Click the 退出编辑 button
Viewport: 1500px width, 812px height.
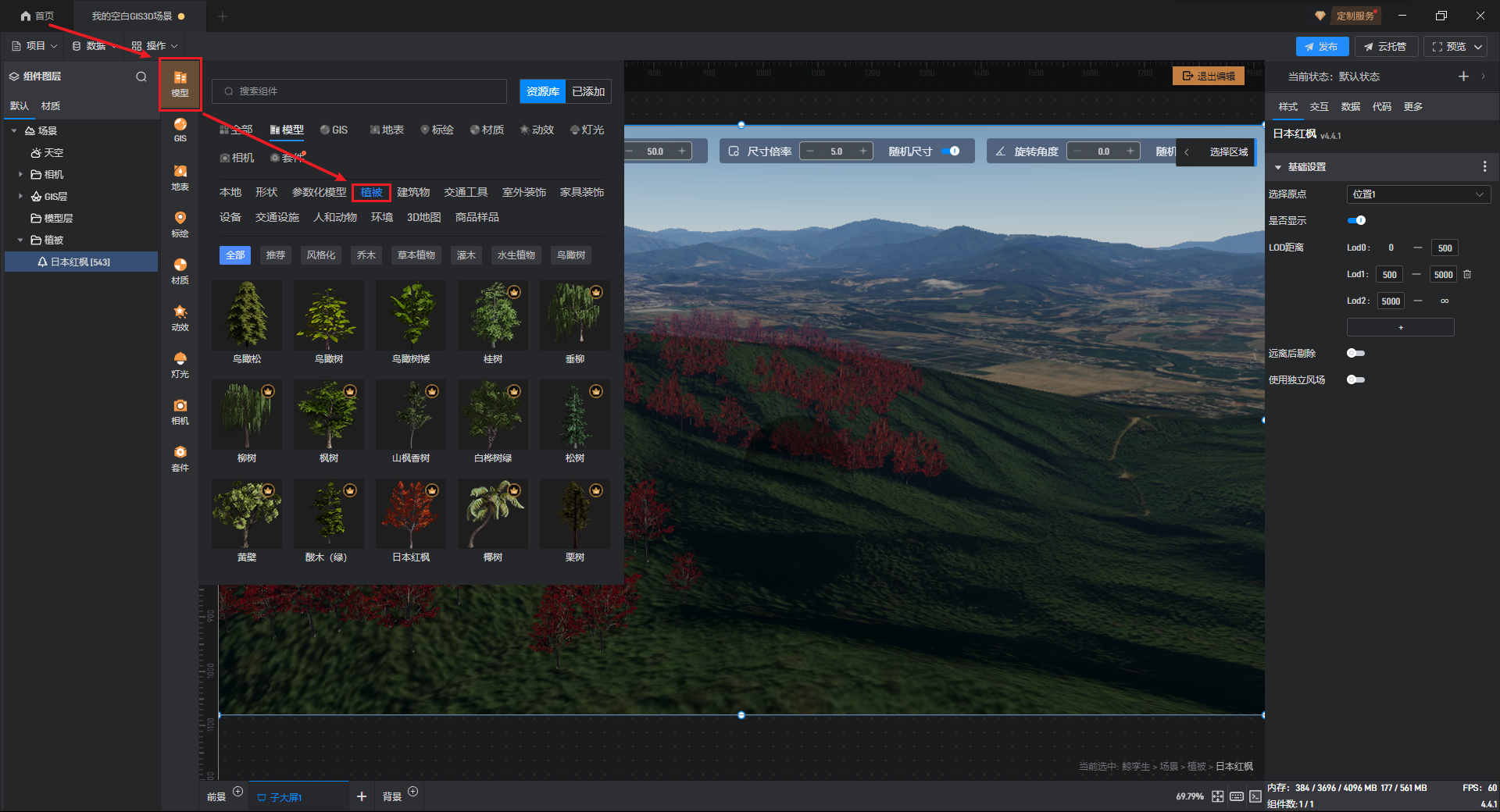(1209, 76)
